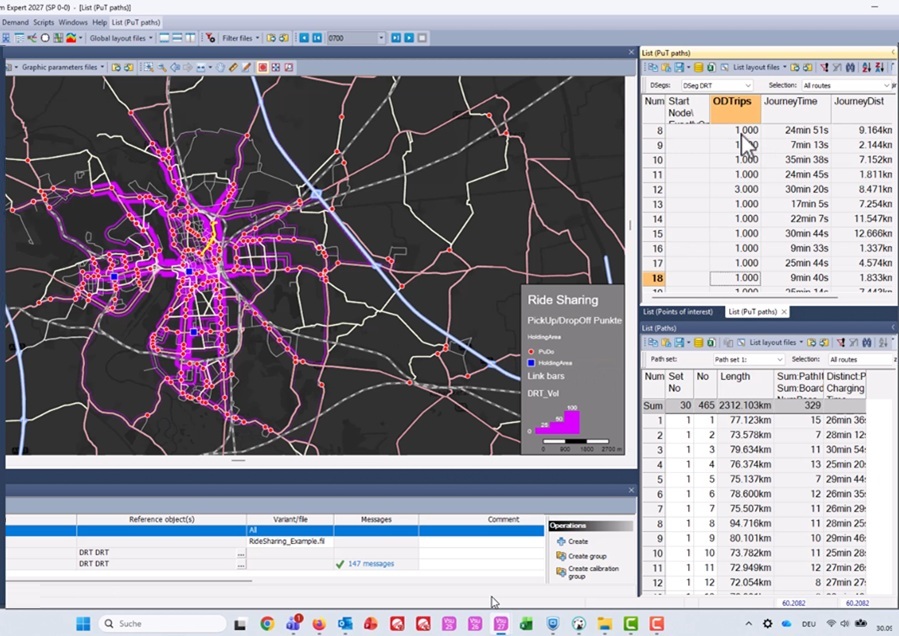The height and width of the screenshot is (636, 899).
Task: Switch to List (Points of interest) tab
Action: pyautogui.click(x=678, y=311)
